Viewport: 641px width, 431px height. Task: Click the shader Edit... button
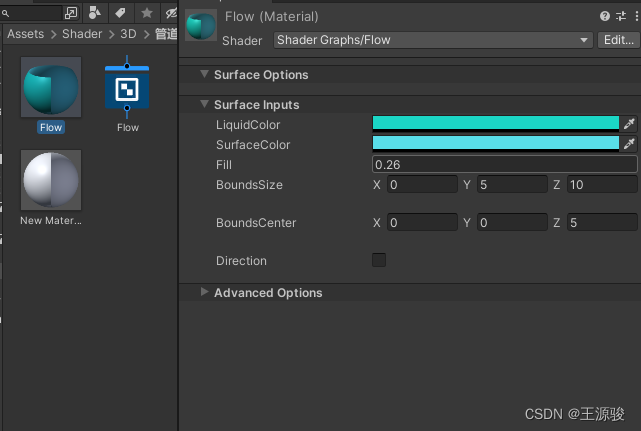(x=617, y=40)
